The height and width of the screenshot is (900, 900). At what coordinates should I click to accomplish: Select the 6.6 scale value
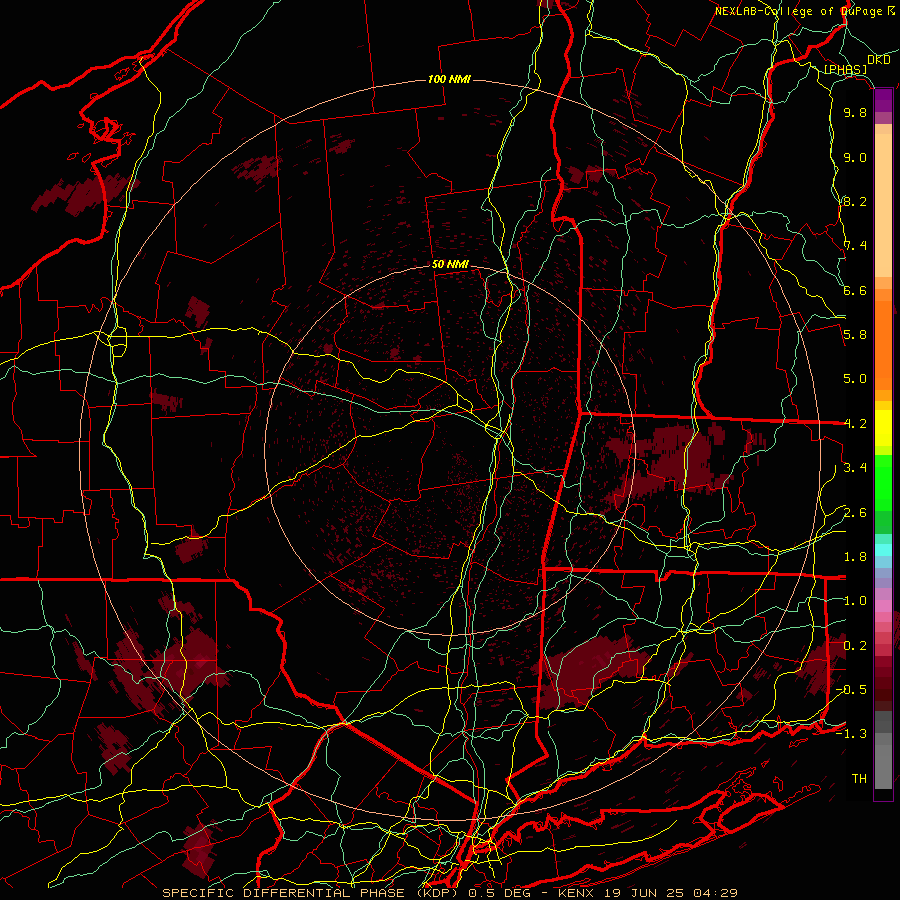click(x=855, y=290)
